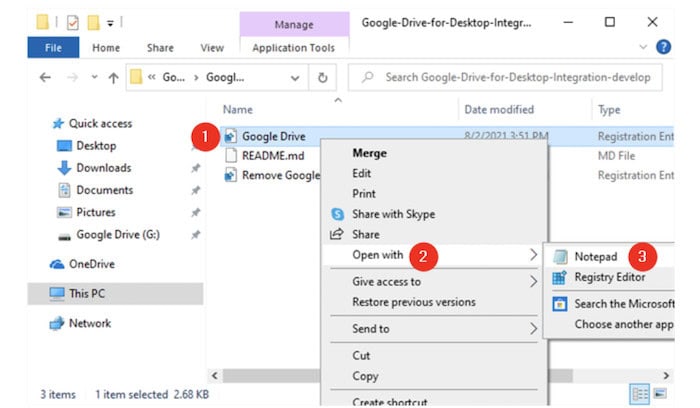Click the pin icon next to Documents
This screenshot has height=408, width=700.
196,190
